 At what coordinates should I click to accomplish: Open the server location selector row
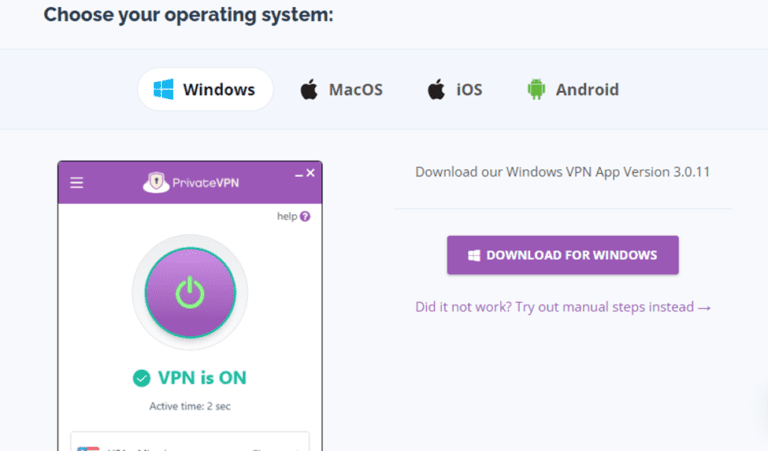pyautogui.click(x=190, y=443)
